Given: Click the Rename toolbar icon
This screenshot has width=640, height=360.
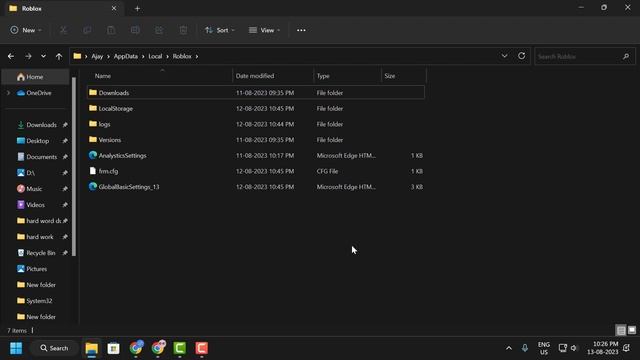Looking at the screenshot, I should [x=135, y=30].
